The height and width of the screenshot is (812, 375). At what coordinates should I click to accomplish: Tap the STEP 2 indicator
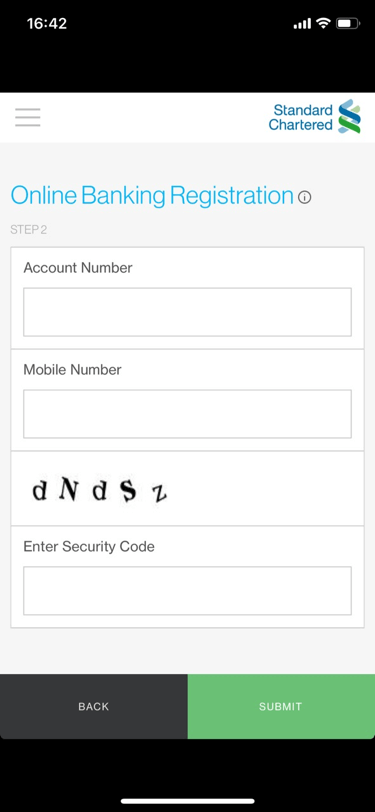tap(28, 229)
